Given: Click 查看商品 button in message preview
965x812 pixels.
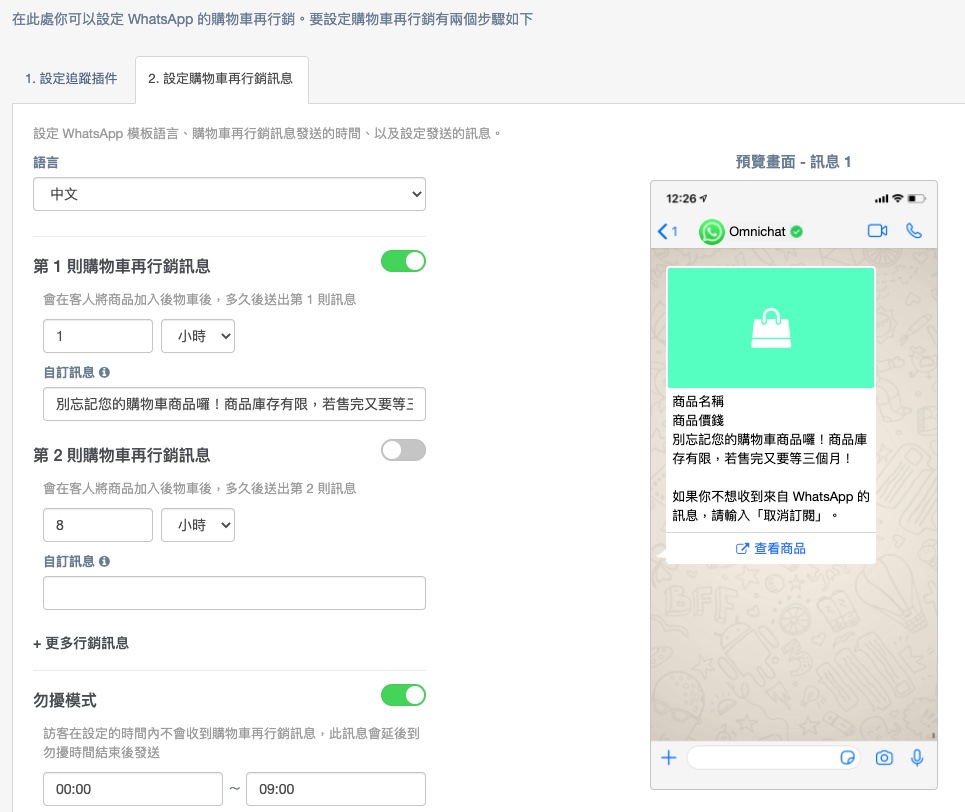Looking at the screenshot, I should [771, 549].
